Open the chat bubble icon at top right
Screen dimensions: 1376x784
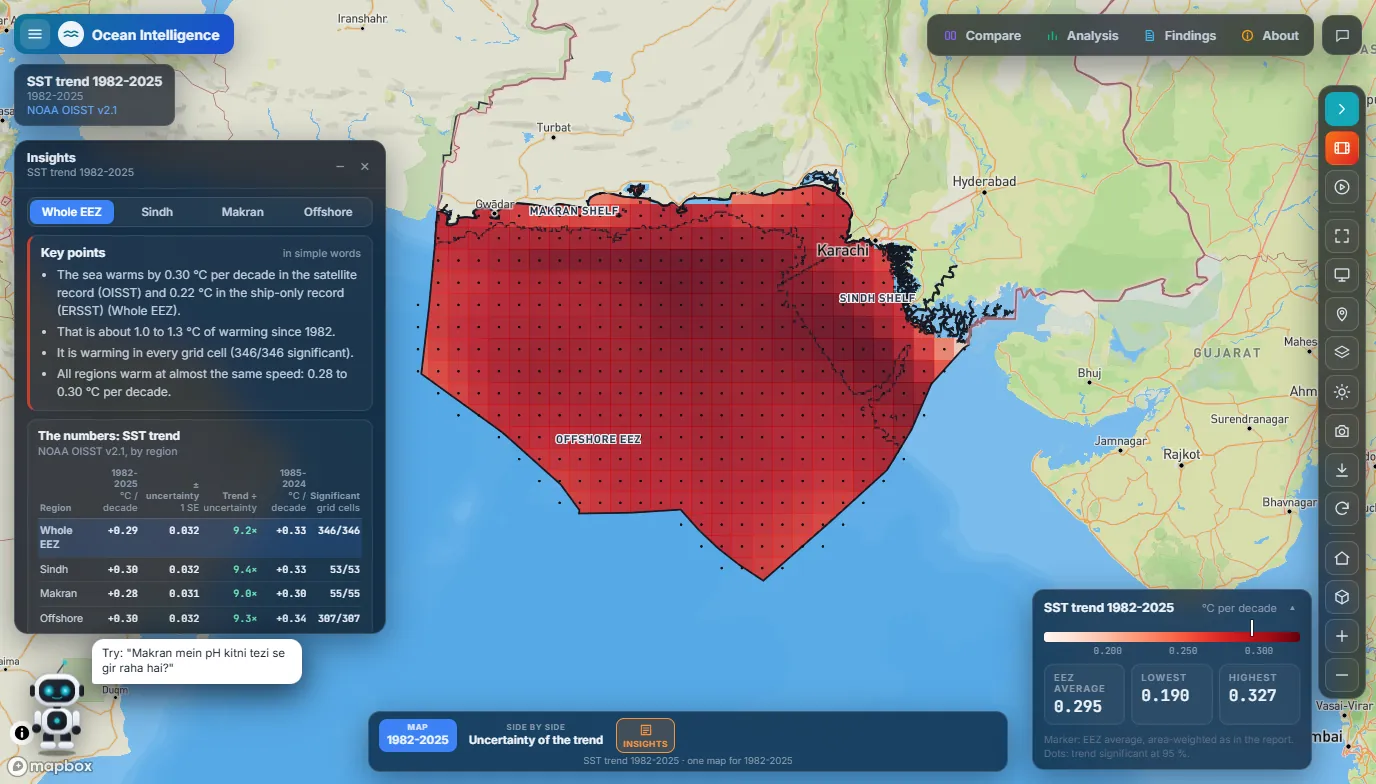pyautogui.click(x=1342, y=35)
